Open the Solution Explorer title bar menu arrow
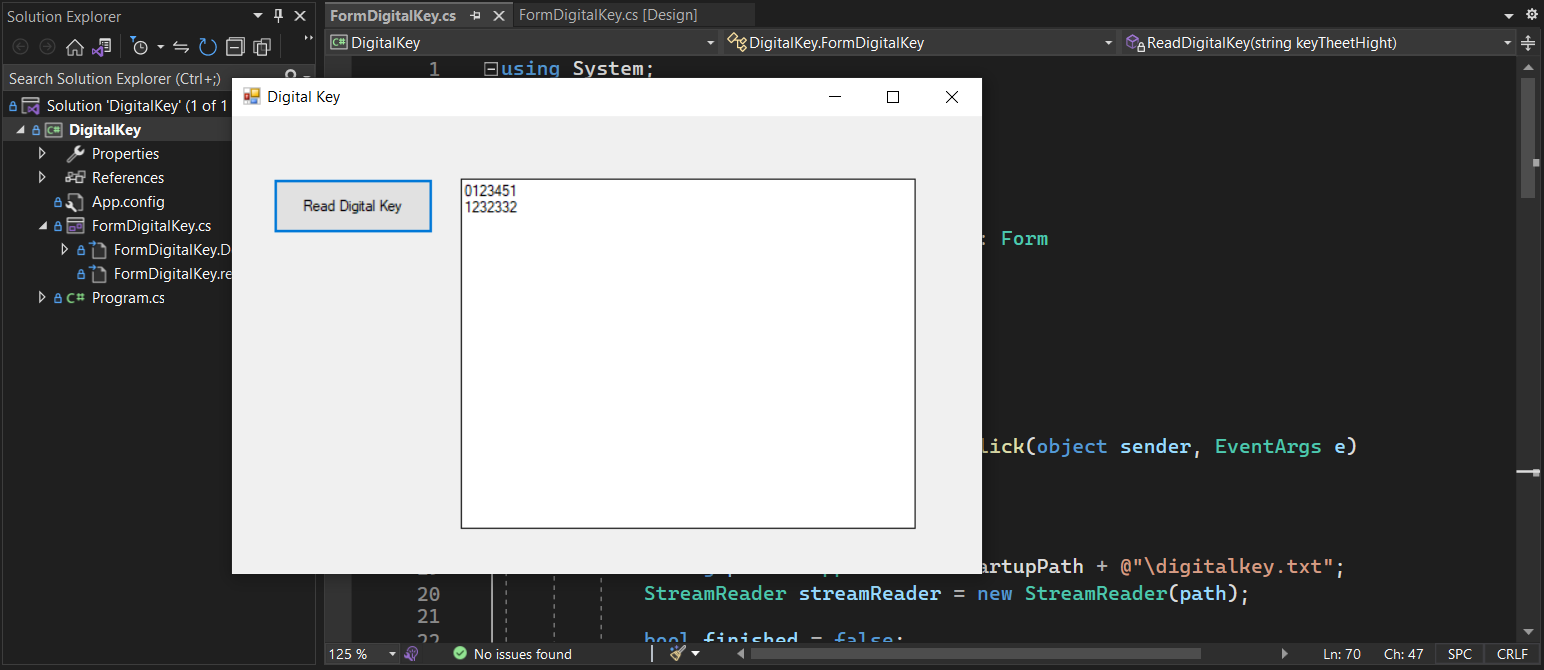1544x670 pixels. pyautogui.click(x=257, y=16)
